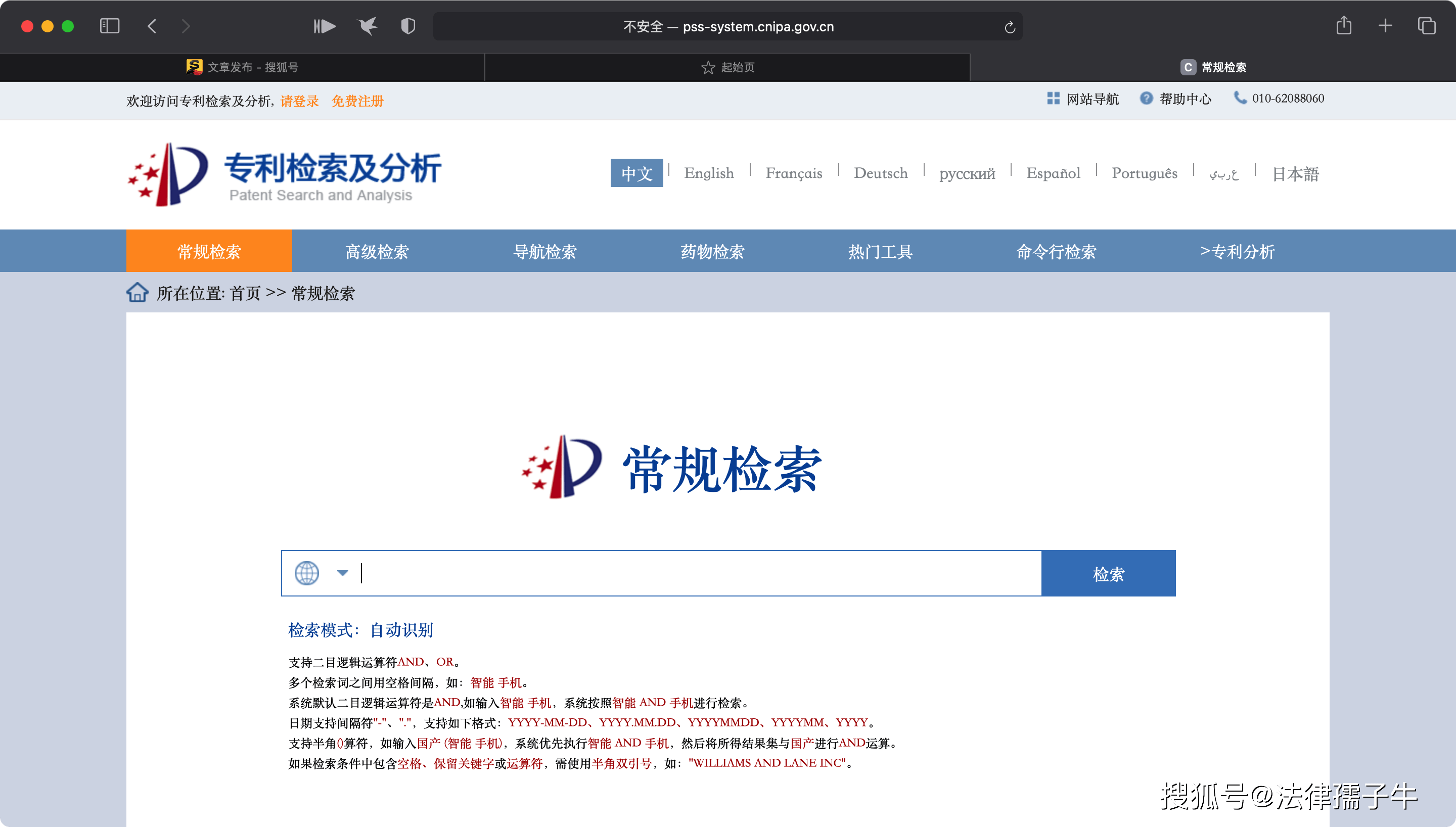Toggle the Safari sidebar icon

click(110, 26)
